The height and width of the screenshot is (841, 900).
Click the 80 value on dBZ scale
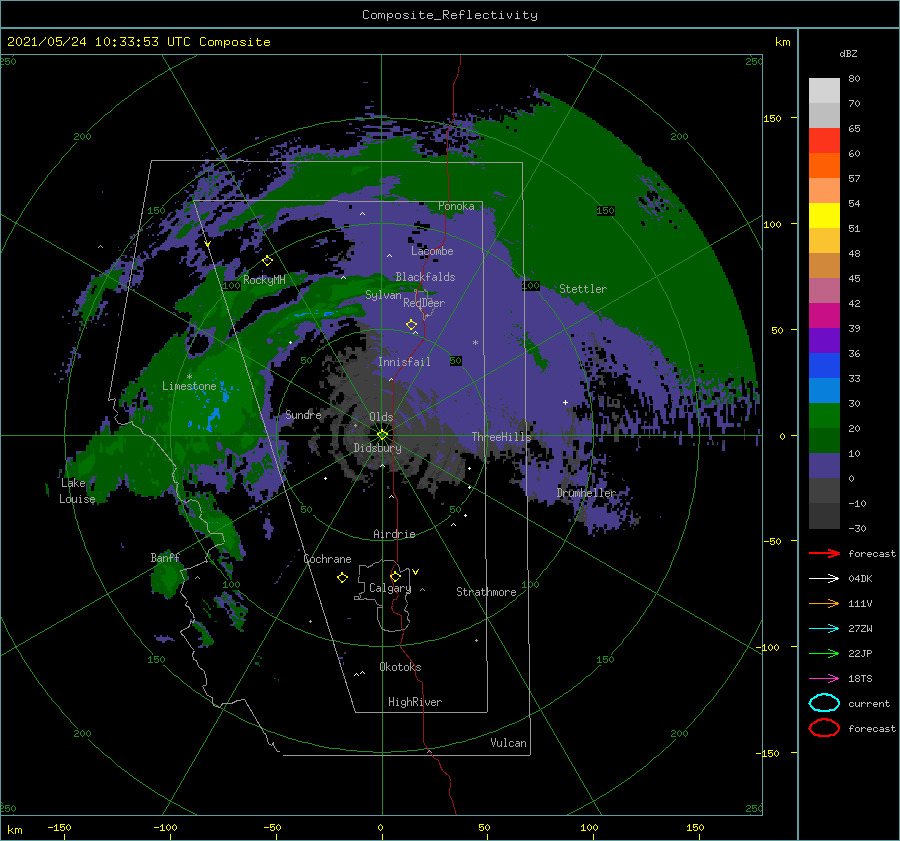pyautogui.click(x=854, y=79)
